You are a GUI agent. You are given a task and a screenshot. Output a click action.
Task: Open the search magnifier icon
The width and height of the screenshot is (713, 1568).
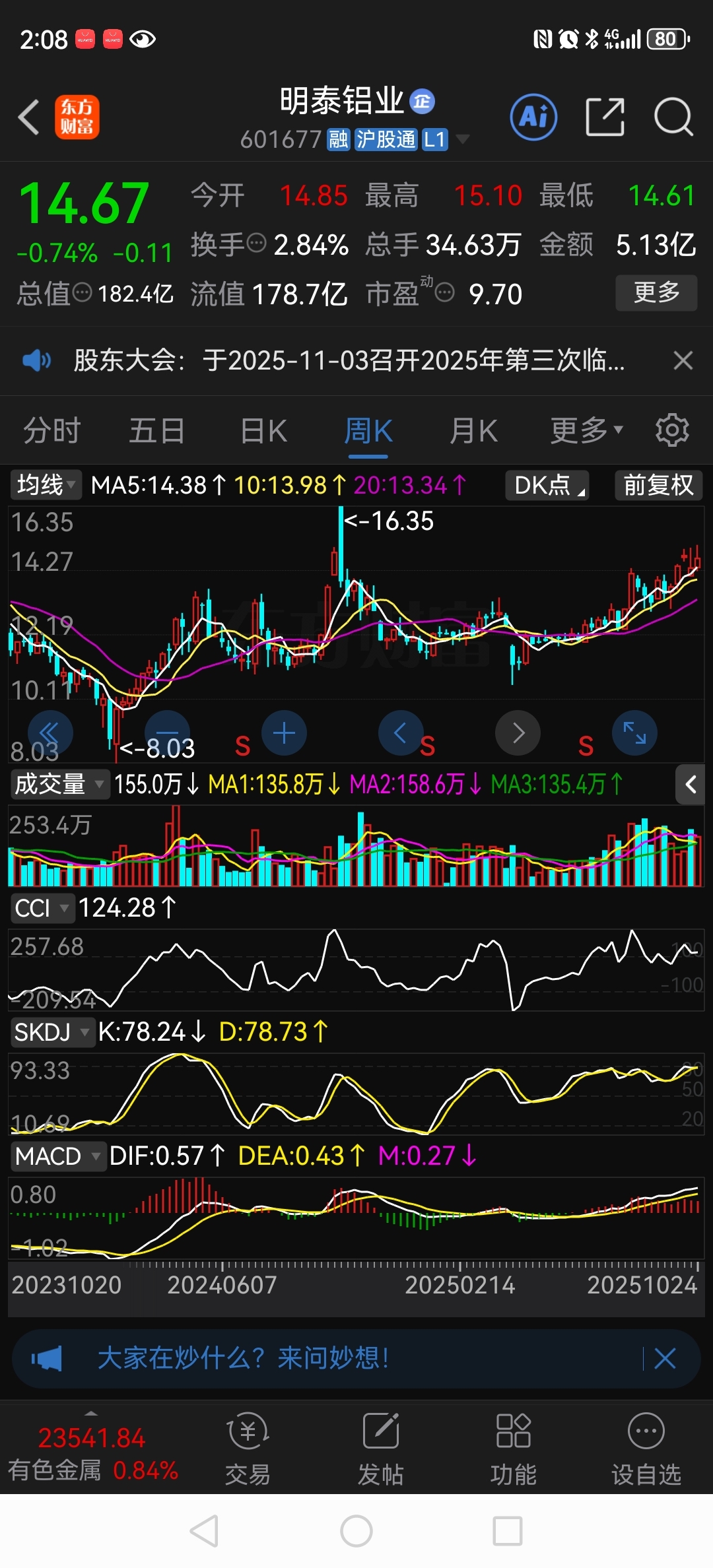click(x=673, y=117)
